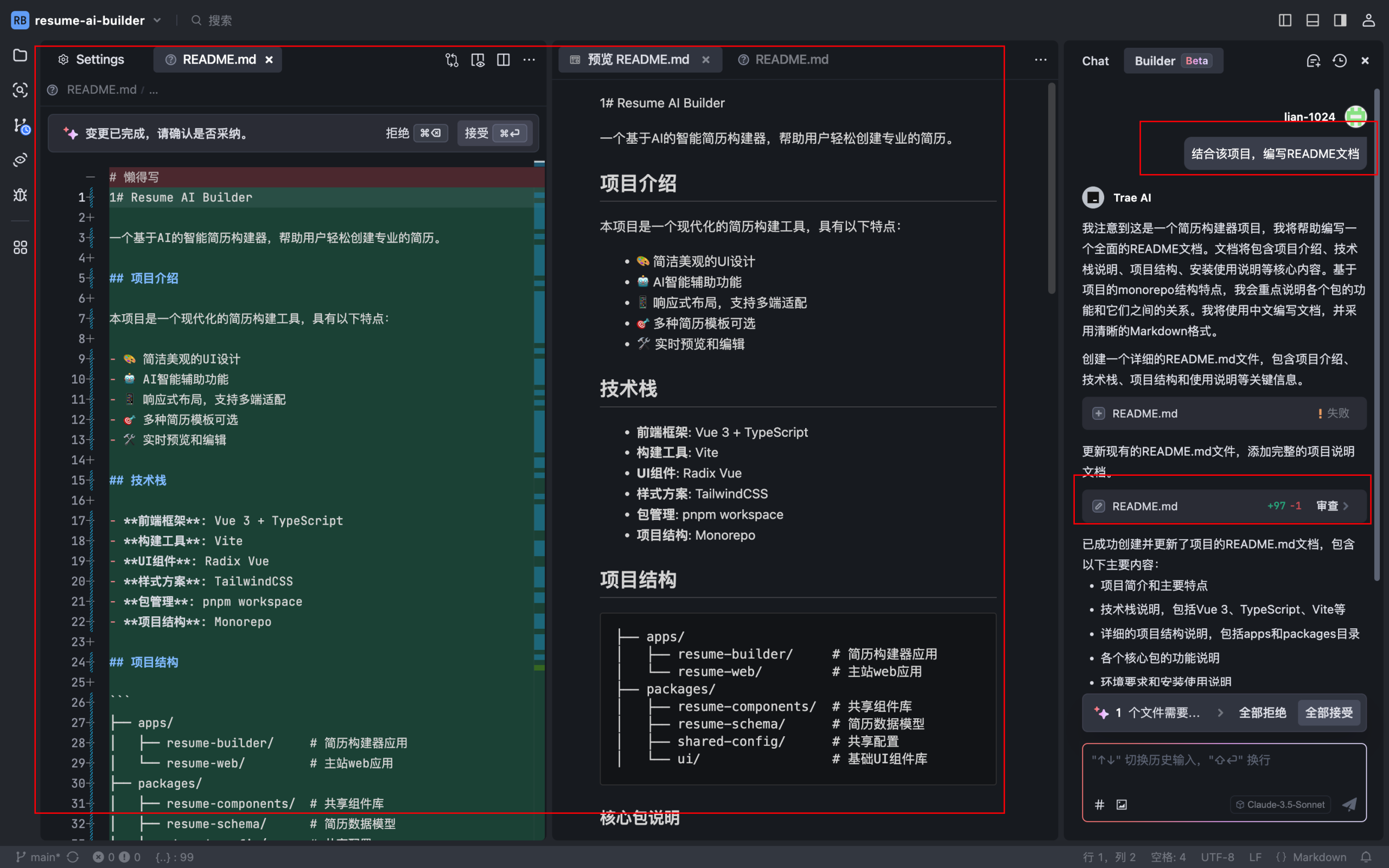The width and height of the screenshot is (1389, 868).
Task: Open the Explorer folder icon in sidebar
Action: pos(20,56)
